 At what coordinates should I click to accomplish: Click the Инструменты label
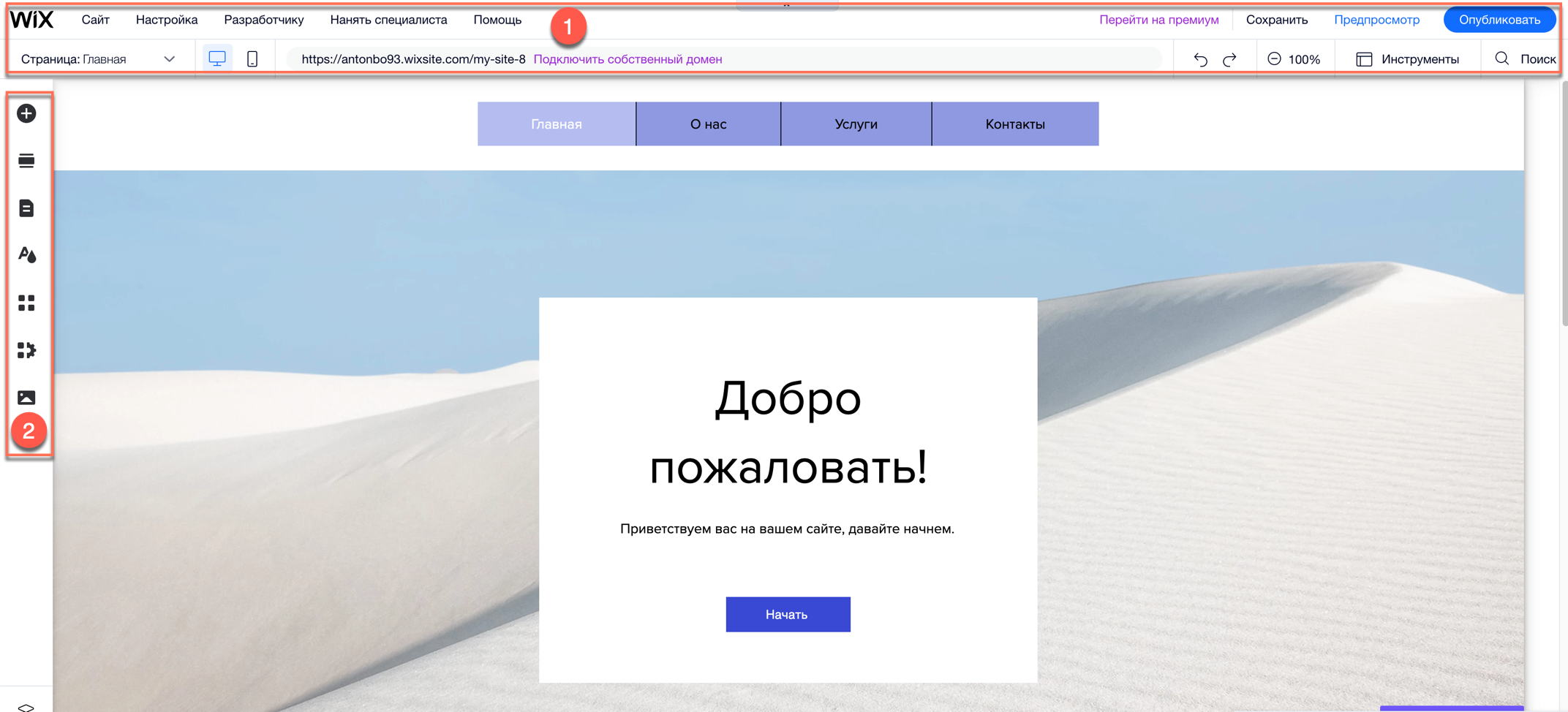1420,59
